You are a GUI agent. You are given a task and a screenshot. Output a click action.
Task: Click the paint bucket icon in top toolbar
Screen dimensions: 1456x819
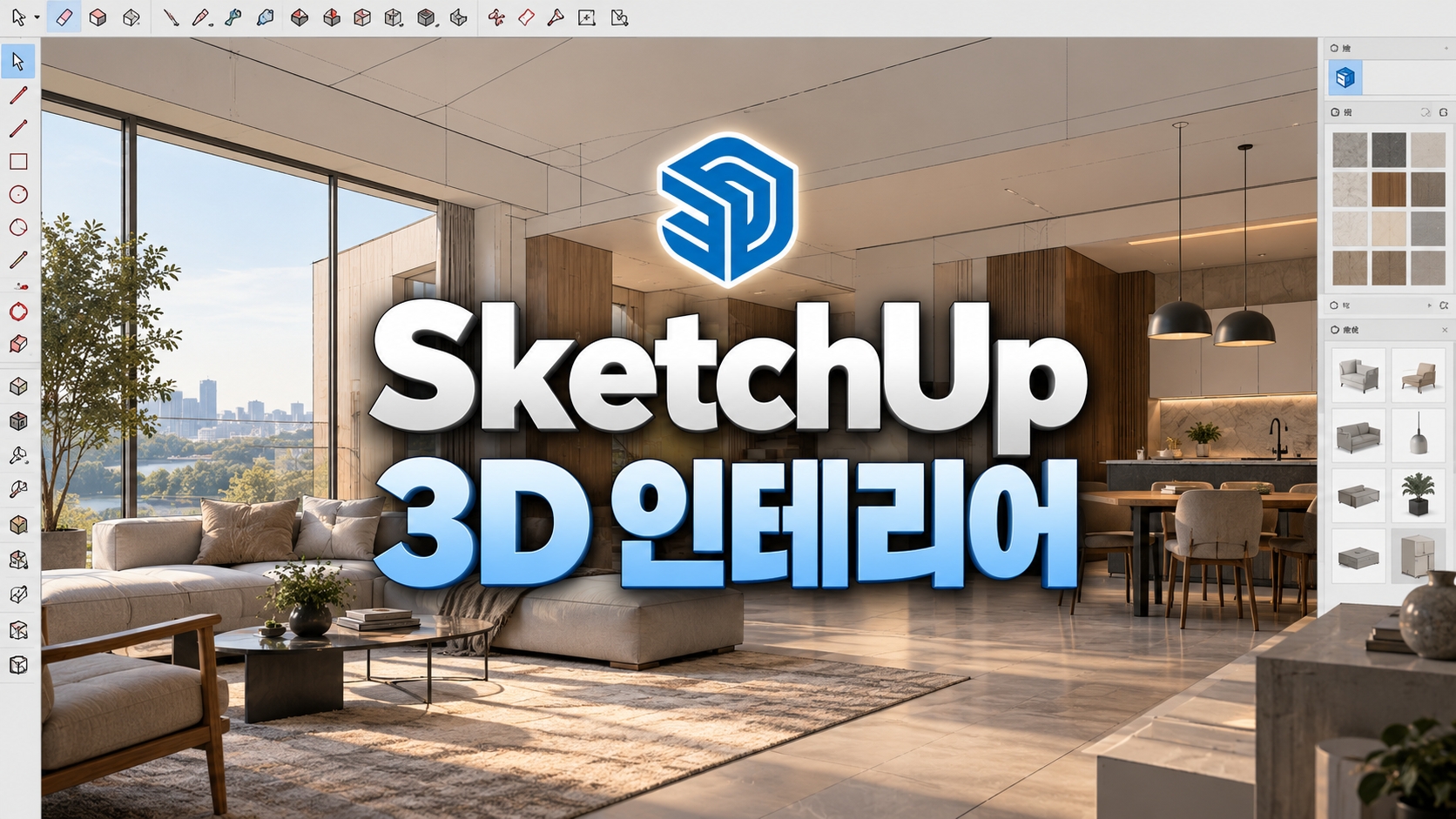click(x=266, y=17)
